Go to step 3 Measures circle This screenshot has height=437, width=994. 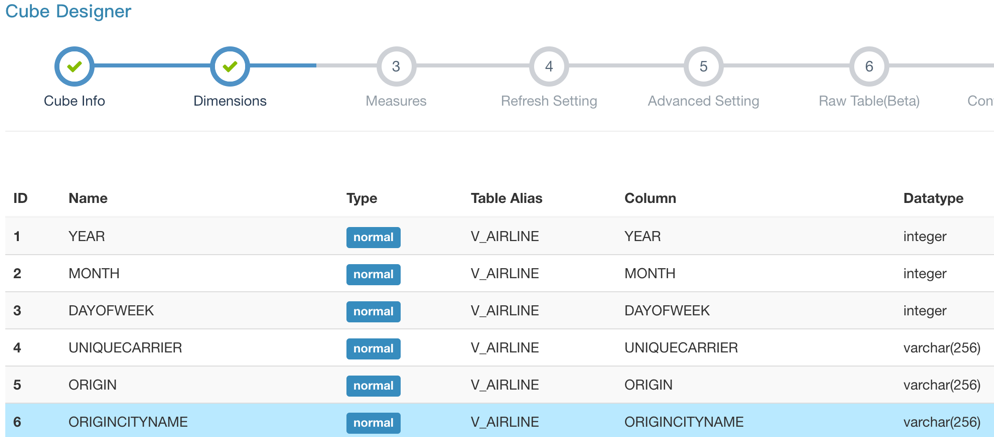pyautogui.click(x=396, y=67)
